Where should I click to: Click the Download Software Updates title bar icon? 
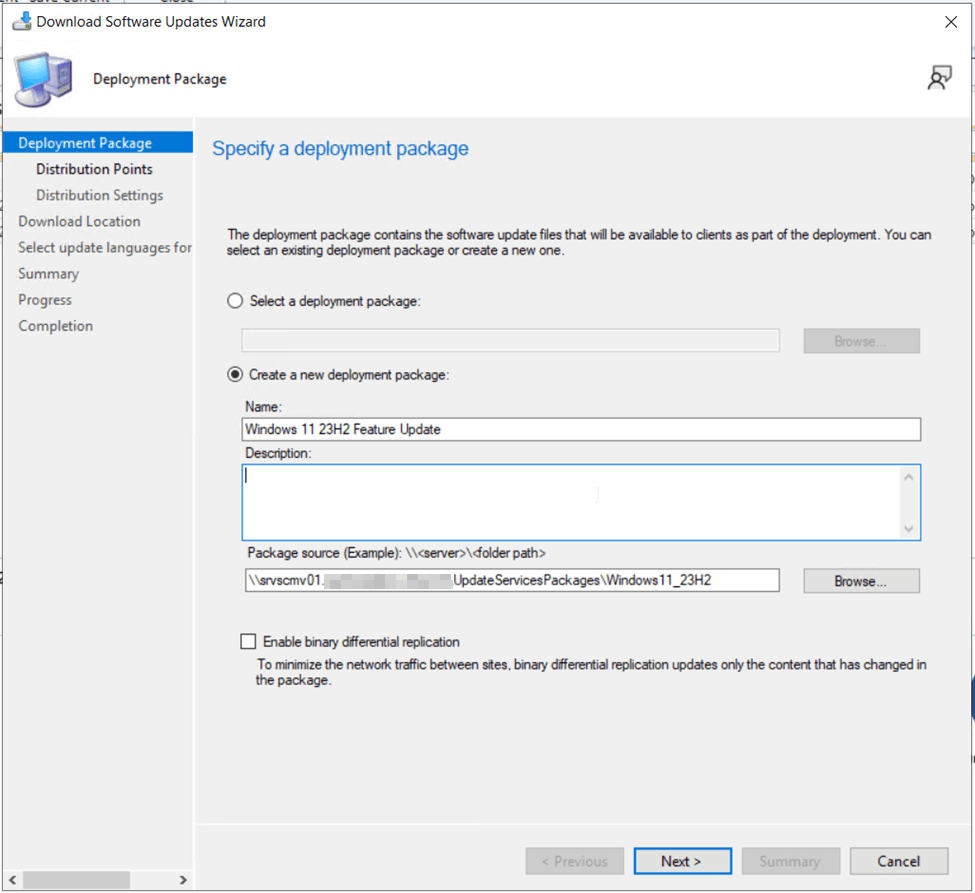[21, 21]
